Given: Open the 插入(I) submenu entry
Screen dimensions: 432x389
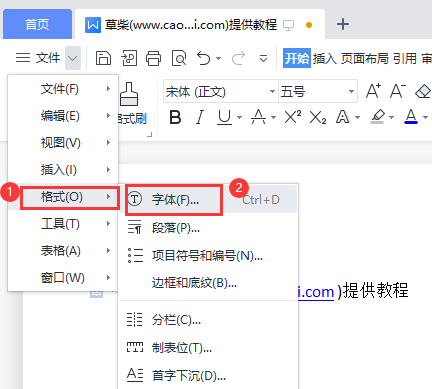Looking at the screenshot, I should (x=63, y=170).
